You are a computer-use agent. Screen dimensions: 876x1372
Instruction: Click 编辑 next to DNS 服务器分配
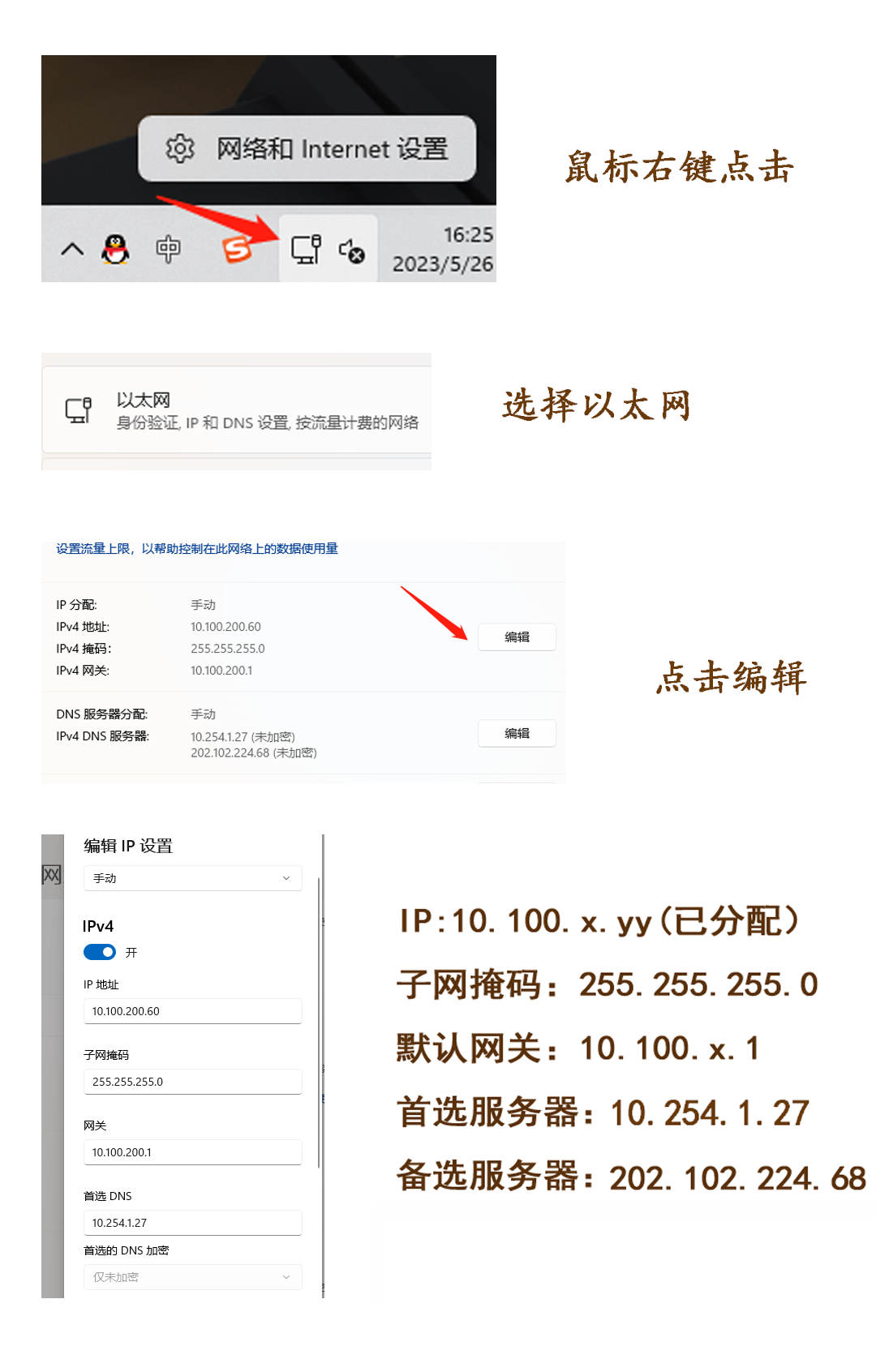coord(517,733)
